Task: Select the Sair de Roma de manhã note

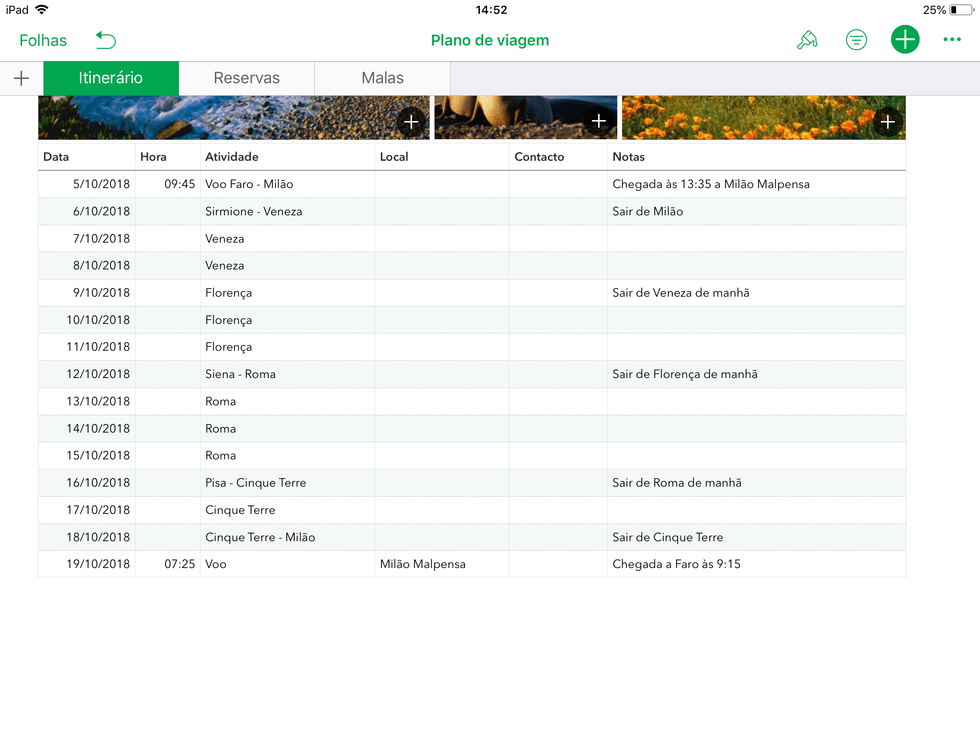Action: pyautogui.click(x=756, y=482)
